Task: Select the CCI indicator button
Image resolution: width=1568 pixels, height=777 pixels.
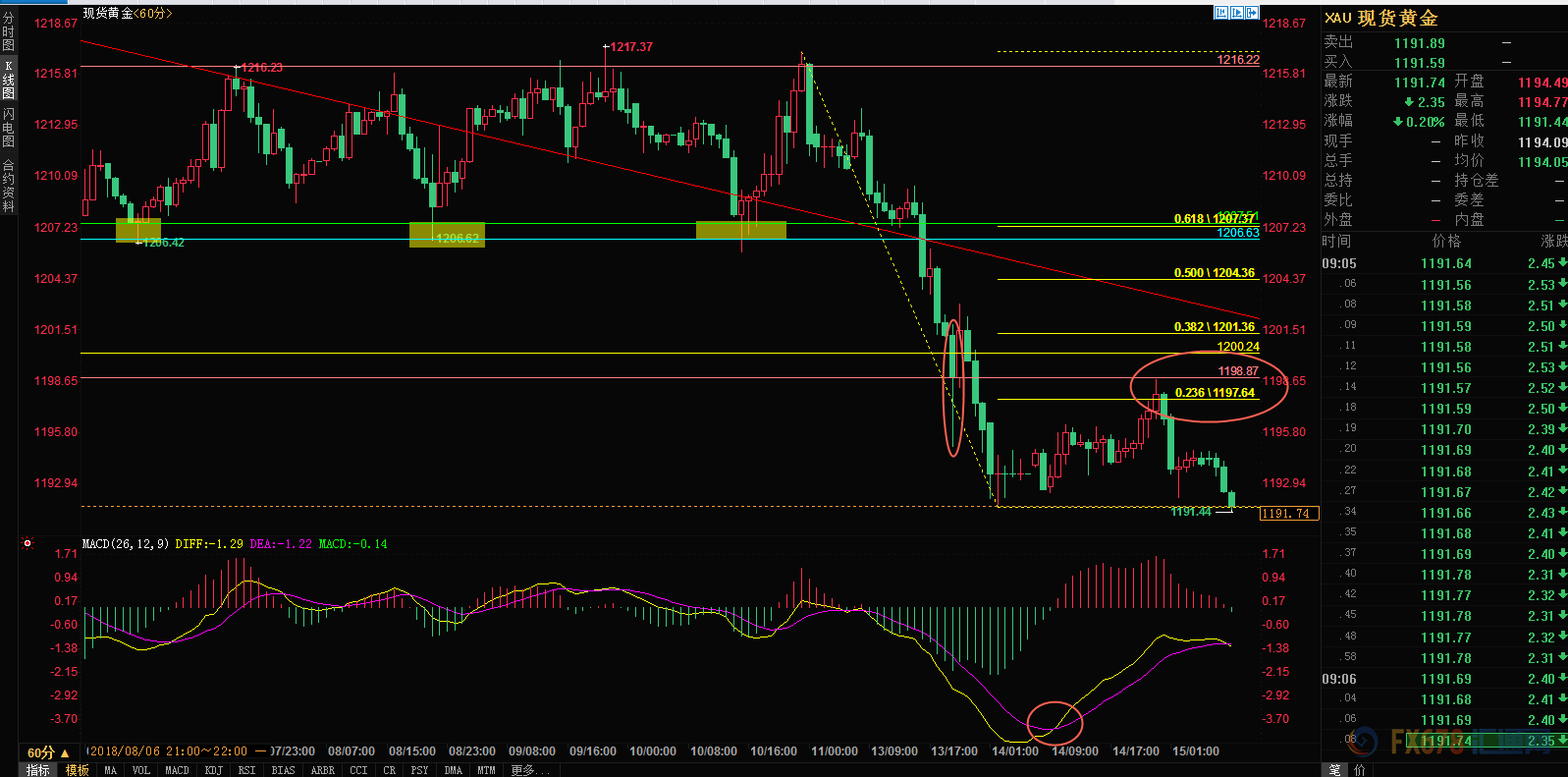Action: [358, 770]
